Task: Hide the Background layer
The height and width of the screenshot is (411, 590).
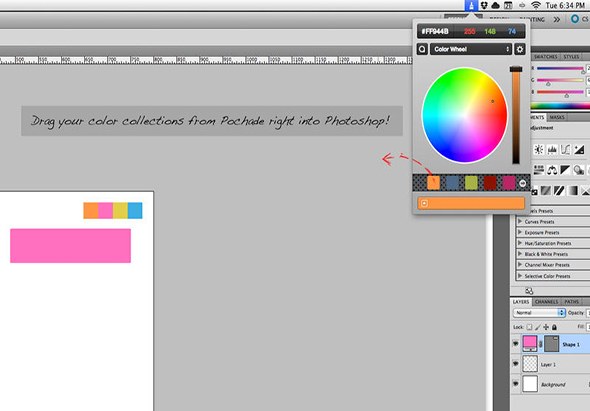Action: [515, 384]
